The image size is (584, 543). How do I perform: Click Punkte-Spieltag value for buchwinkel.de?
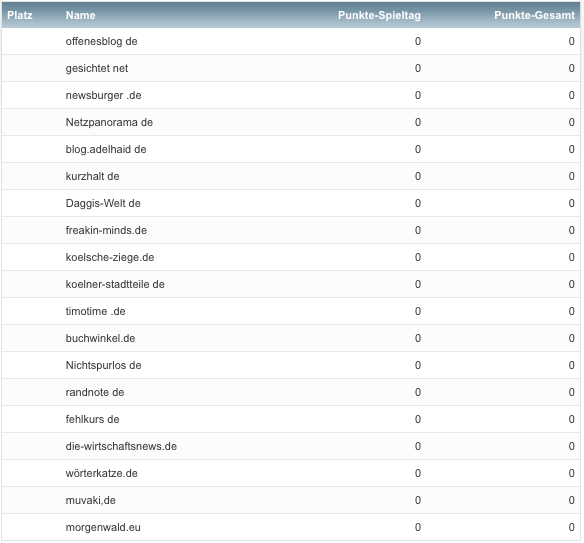point(418,339)
